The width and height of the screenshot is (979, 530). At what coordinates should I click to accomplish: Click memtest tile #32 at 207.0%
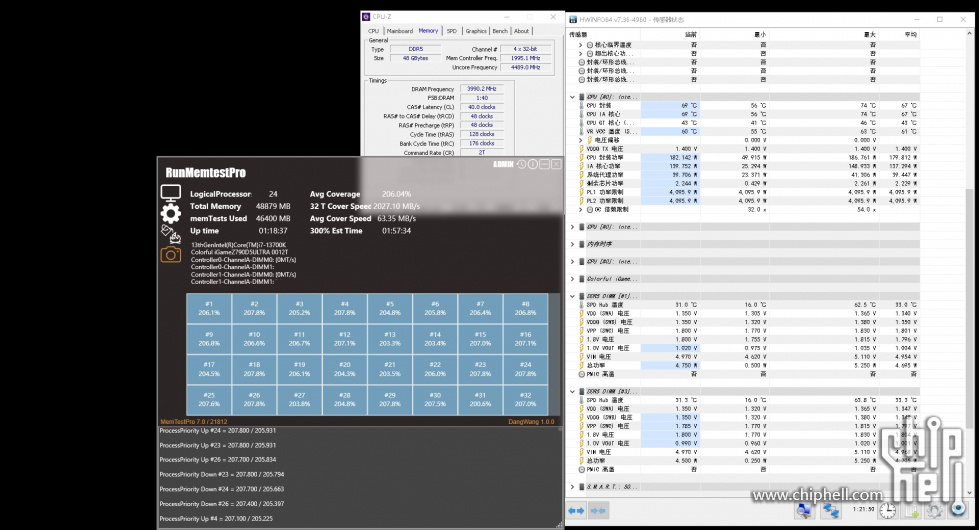point(526,400)
